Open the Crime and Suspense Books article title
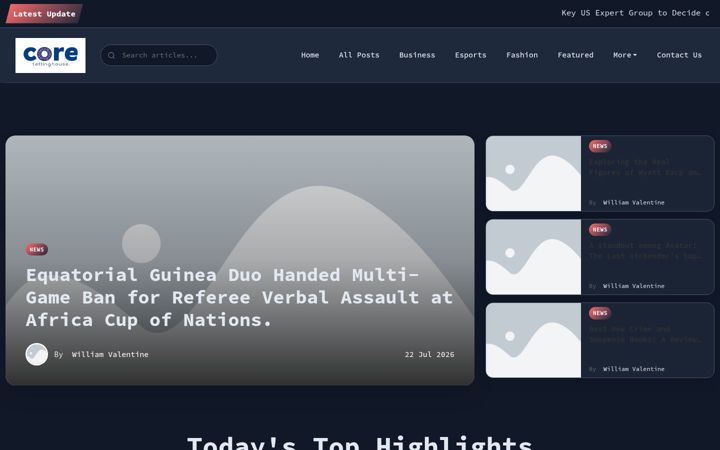720x450 pixels. pos(646,334)
